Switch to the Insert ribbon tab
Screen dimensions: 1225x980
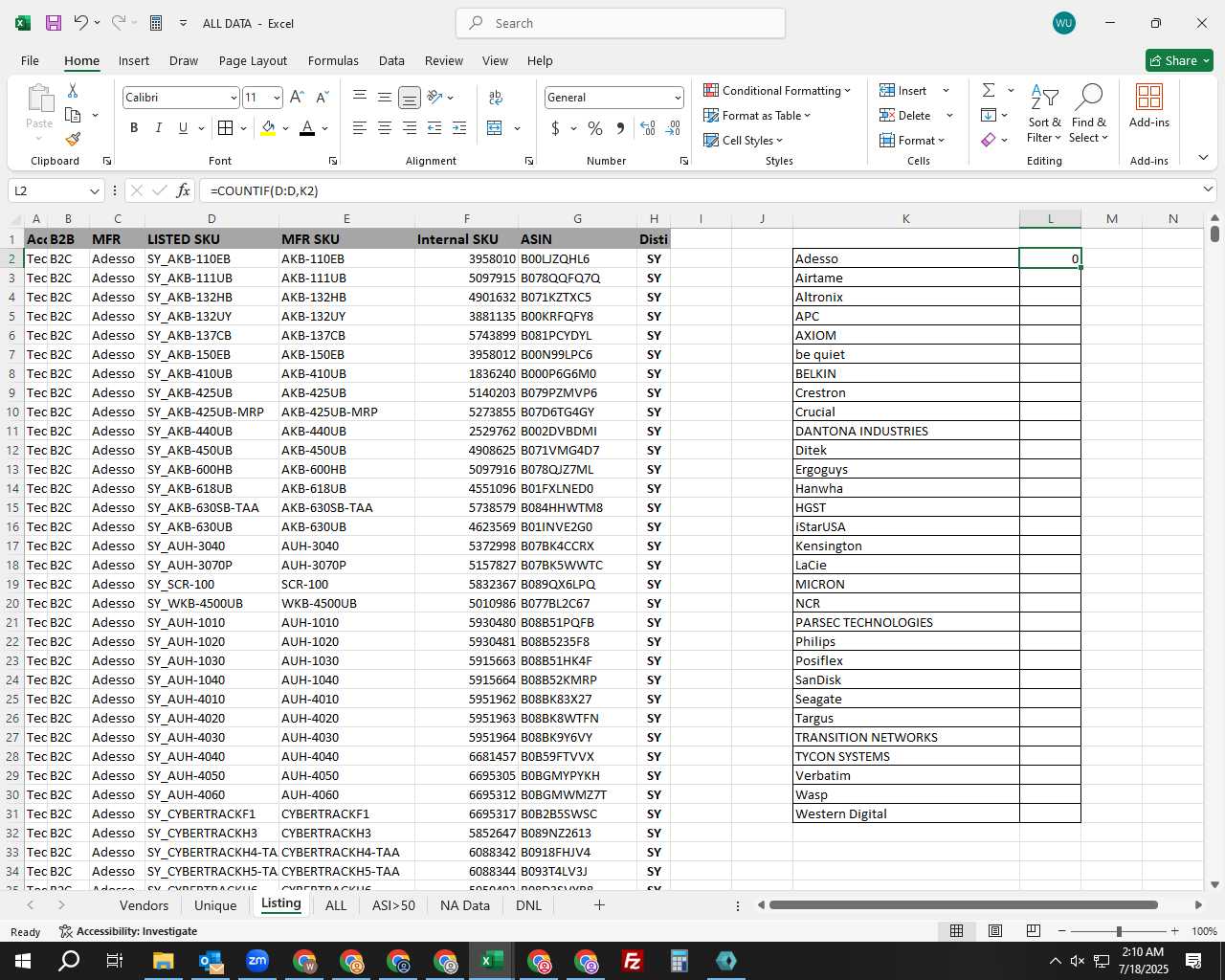point(134,60)
